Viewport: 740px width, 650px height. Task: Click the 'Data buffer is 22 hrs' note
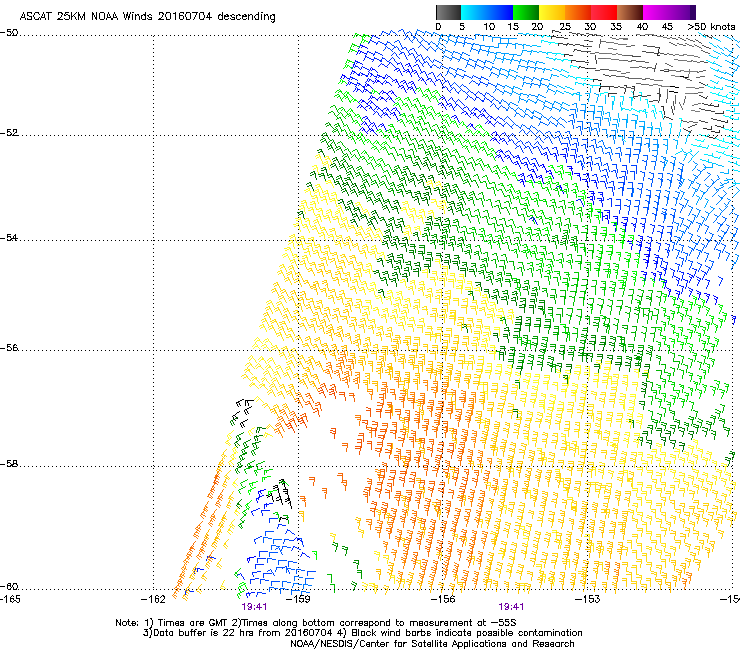(x=362, y=633)
